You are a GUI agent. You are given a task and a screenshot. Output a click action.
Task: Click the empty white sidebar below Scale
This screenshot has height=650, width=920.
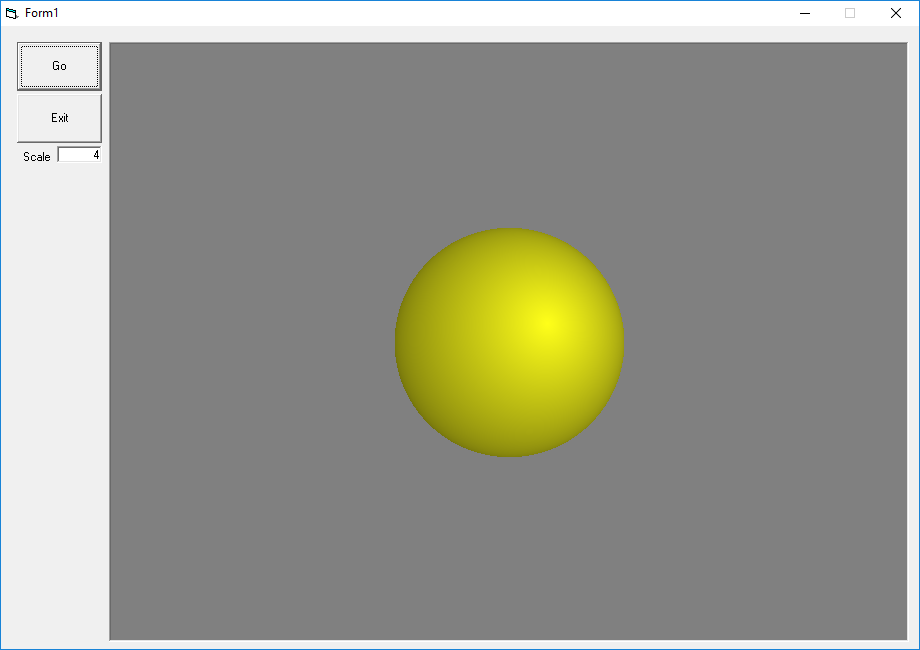55,400
